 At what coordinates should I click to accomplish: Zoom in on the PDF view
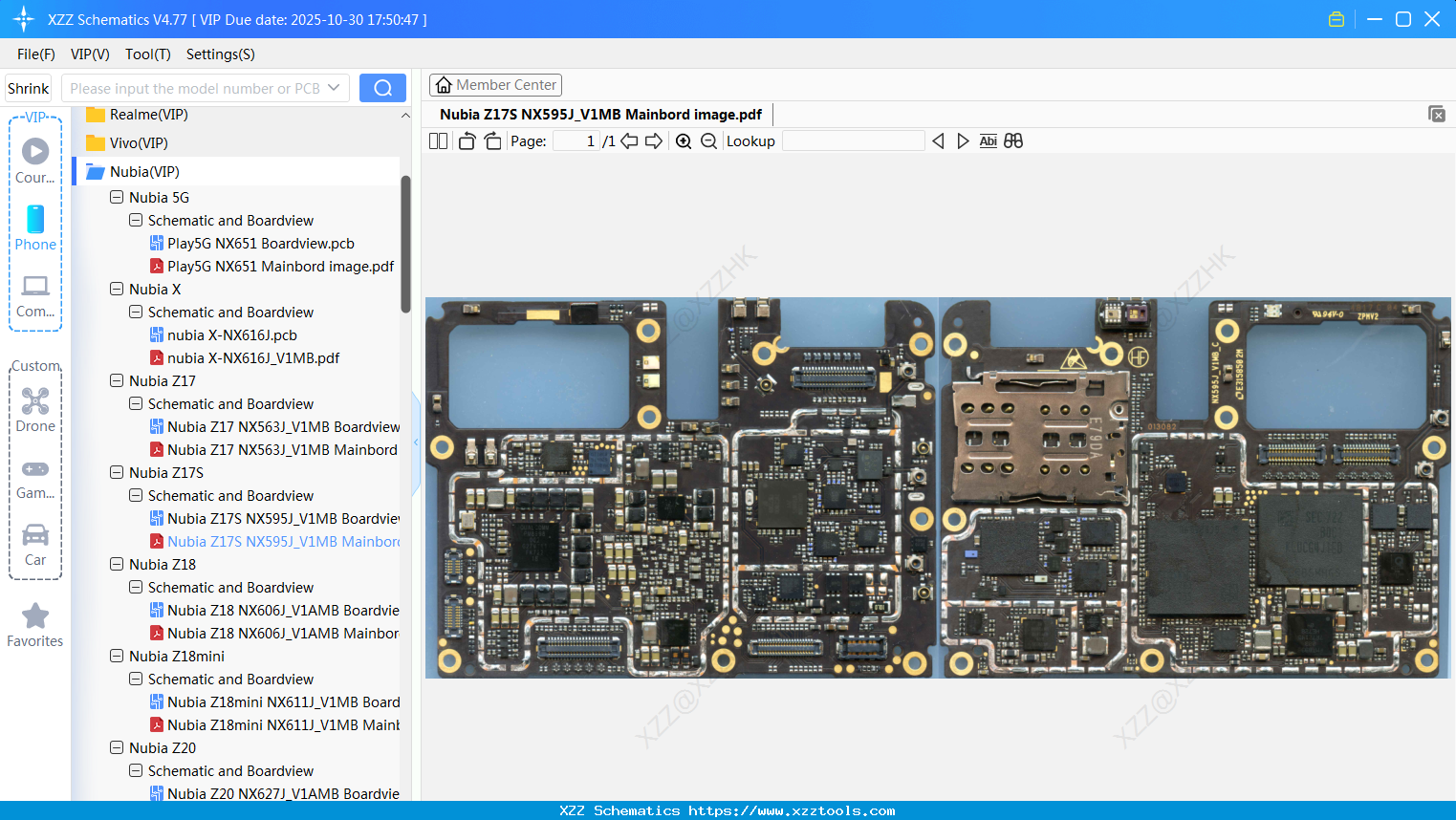[x=684, y=140]
